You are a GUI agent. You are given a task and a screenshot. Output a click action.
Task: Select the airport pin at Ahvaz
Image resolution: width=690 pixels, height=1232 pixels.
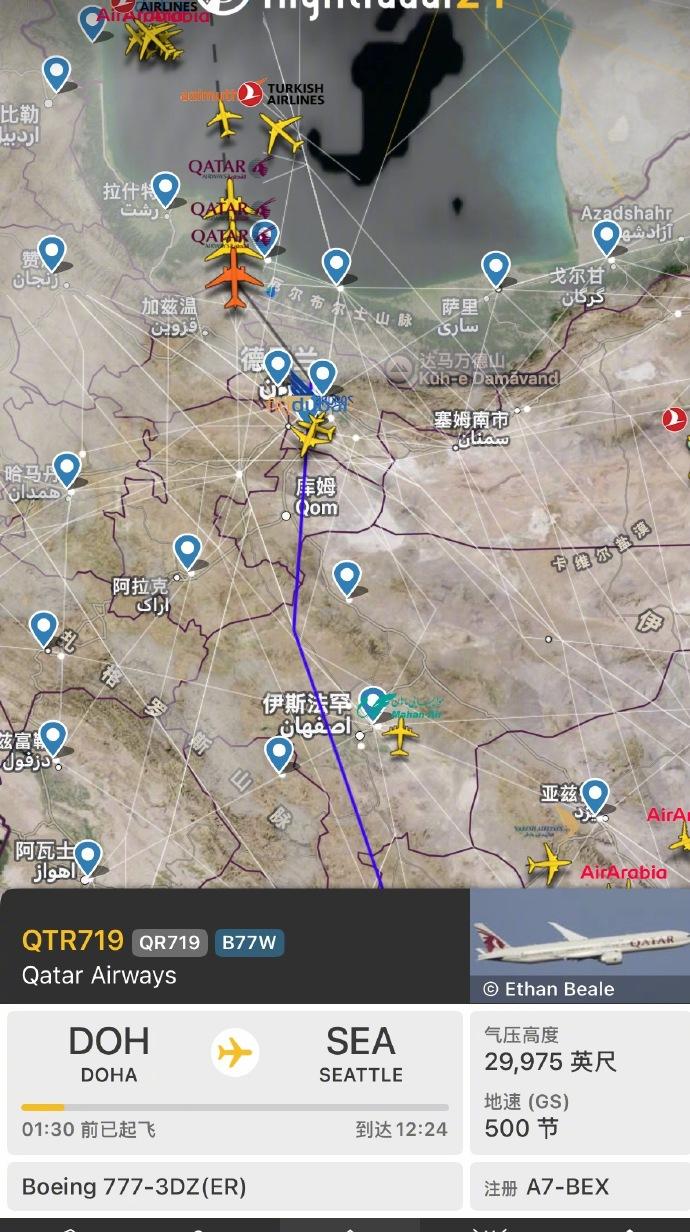[x=88, y=857]
